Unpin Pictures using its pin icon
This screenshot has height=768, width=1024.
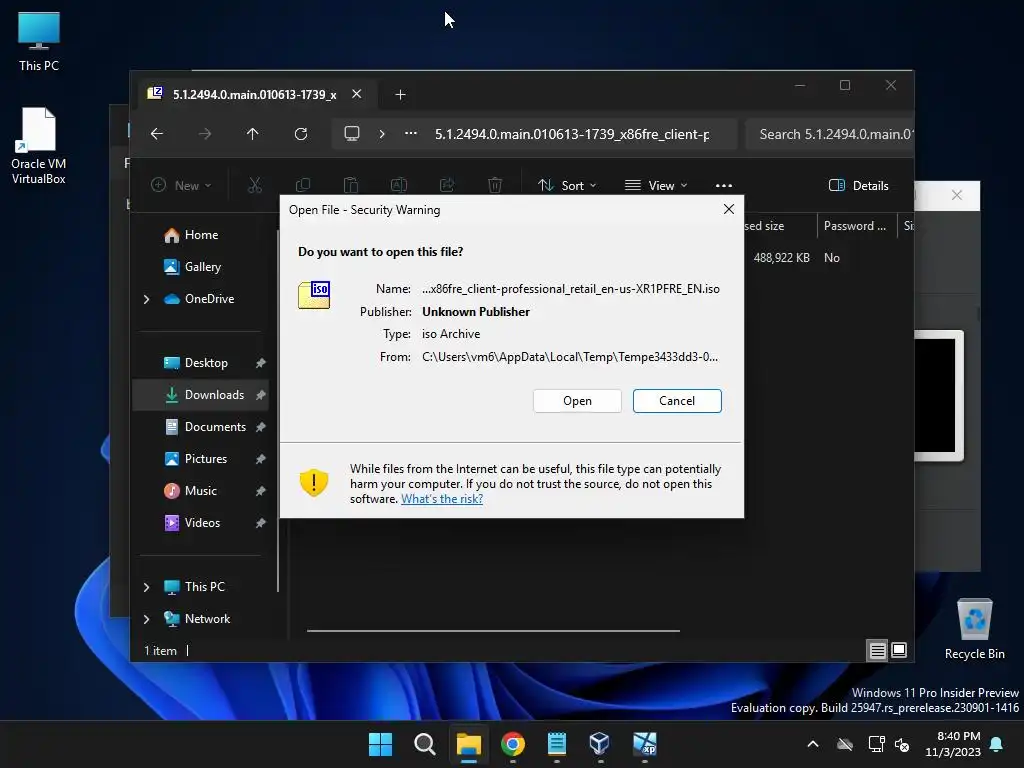(x=261, y=459)
